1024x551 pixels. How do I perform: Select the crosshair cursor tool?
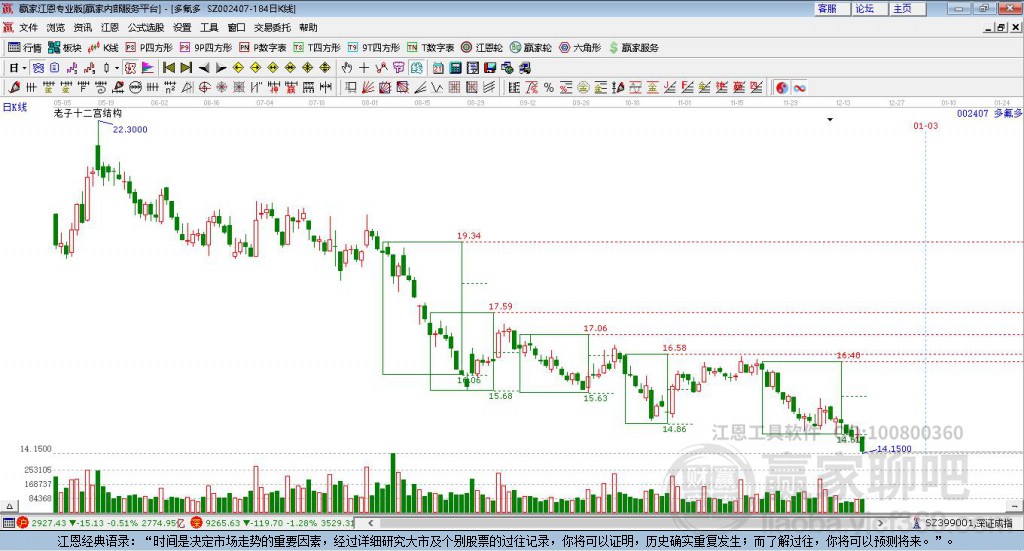pyautogui.click(x=364, y=68)
